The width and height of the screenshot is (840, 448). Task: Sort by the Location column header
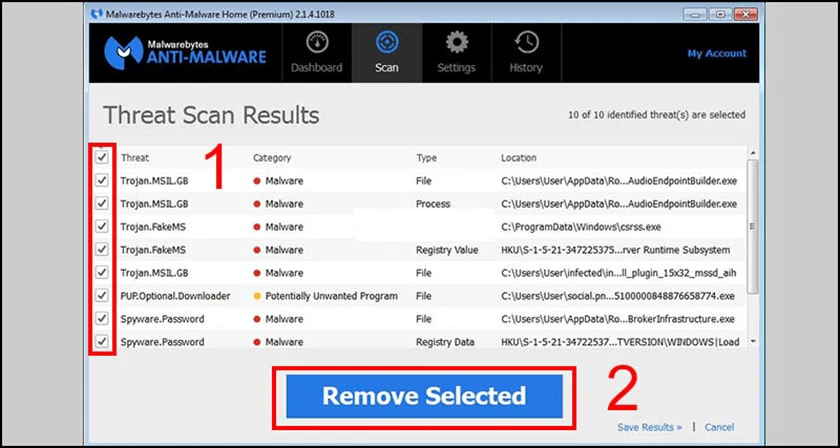coord(519,158)
